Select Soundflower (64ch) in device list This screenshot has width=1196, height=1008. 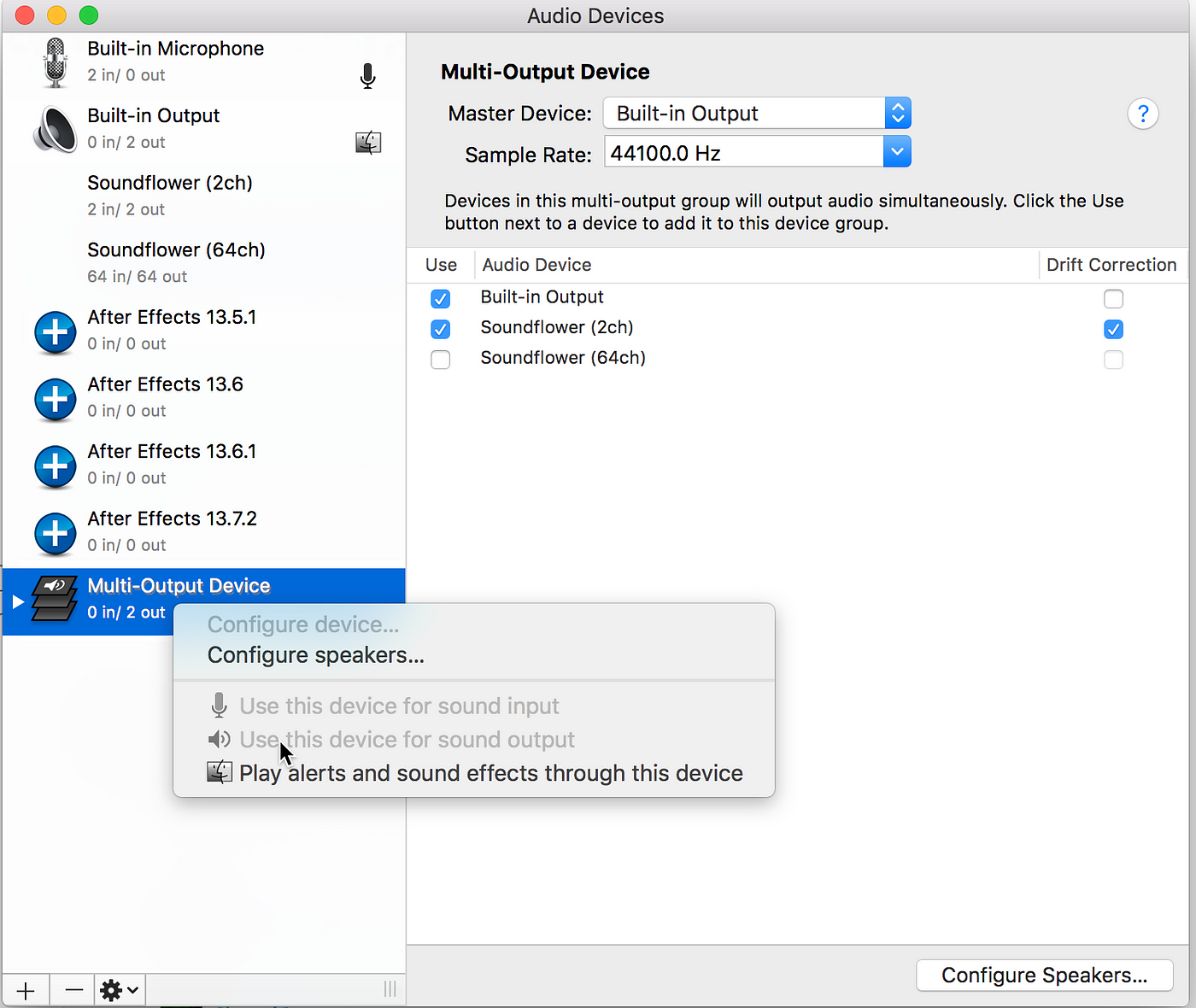click(203, 263)
